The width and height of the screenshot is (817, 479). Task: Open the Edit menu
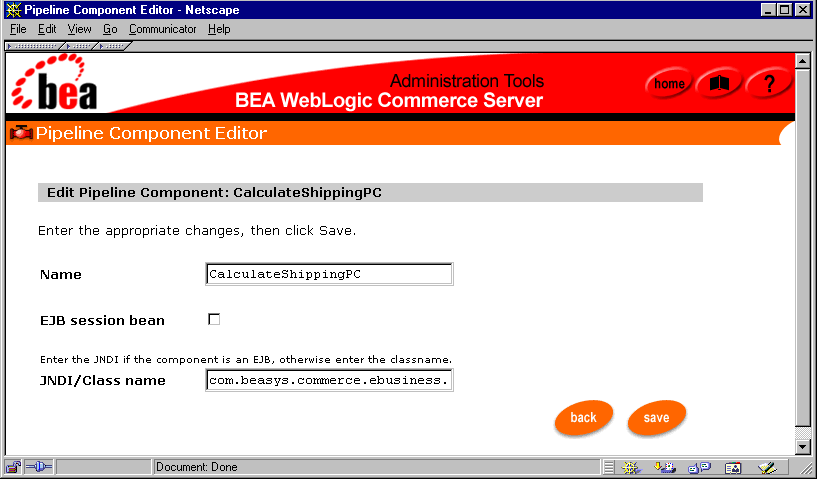point(47,29)
